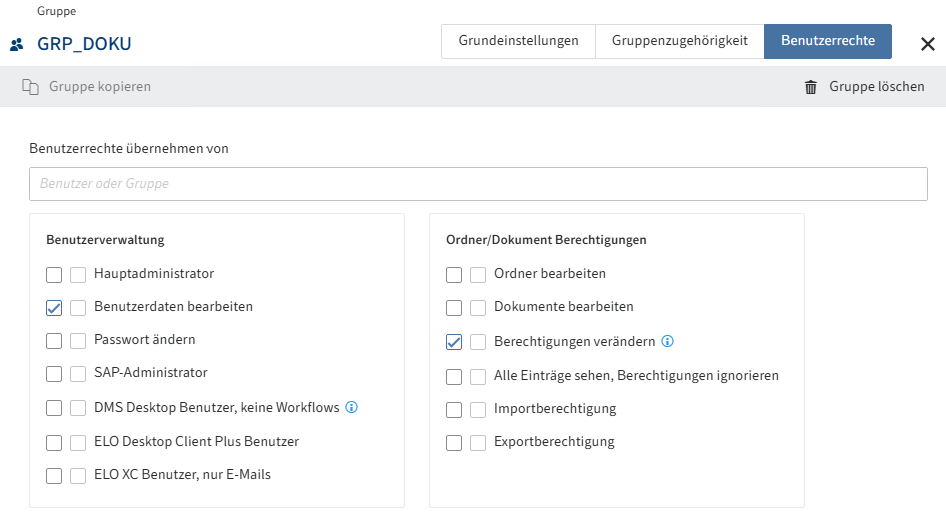The width and height of the screenshot is (946, 523).
Task: Click the SAP-Administrator label
Action: point(151,373)
